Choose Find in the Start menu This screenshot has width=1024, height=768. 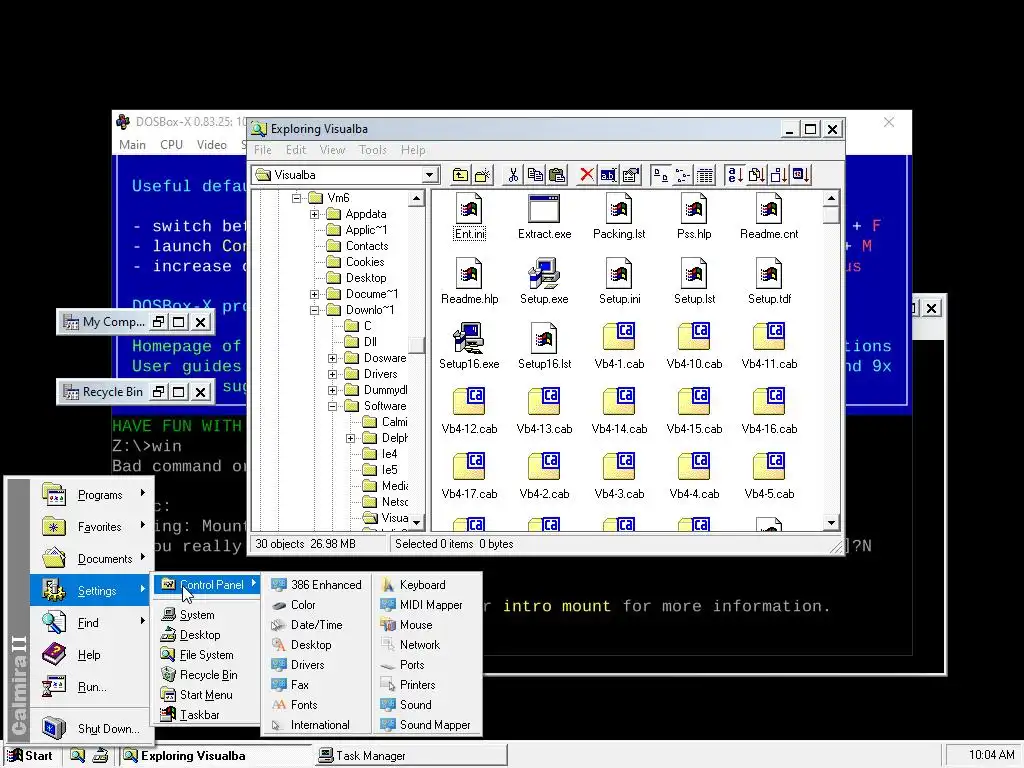pos(91,622)
